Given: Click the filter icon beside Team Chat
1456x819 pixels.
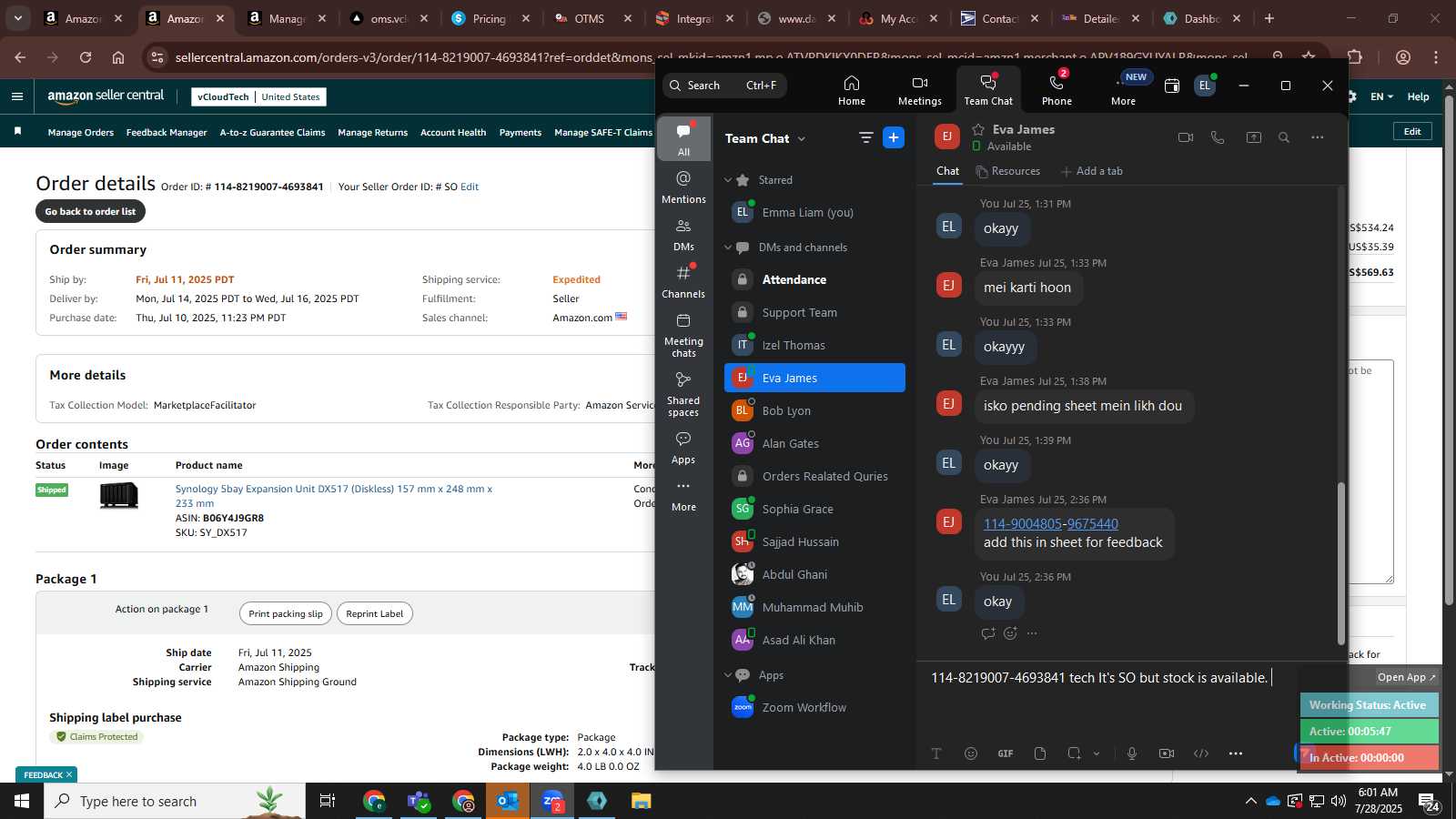Looking at the screenshot, I should point(865,138).
